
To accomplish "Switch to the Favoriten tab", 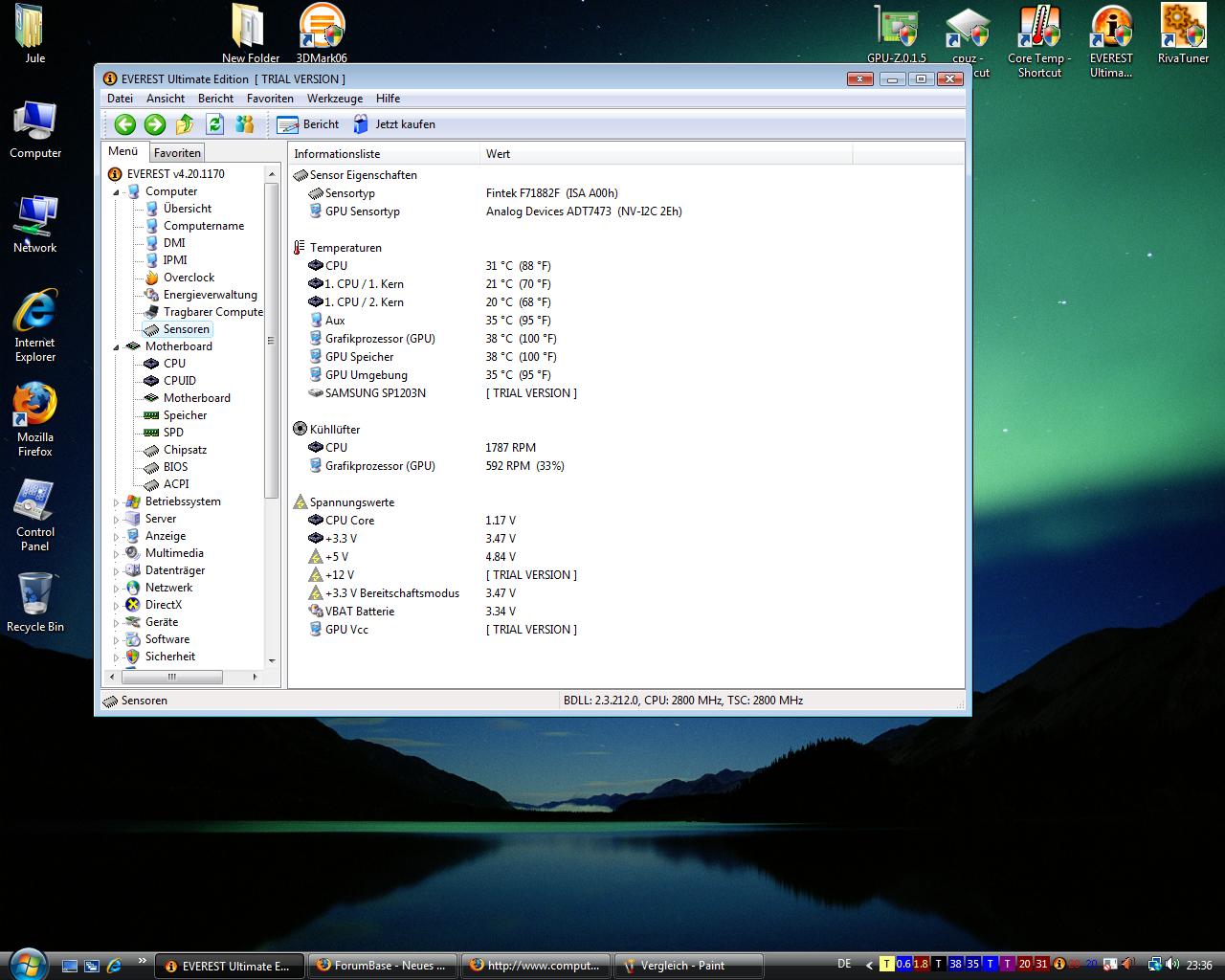I will tap(177, 153).
